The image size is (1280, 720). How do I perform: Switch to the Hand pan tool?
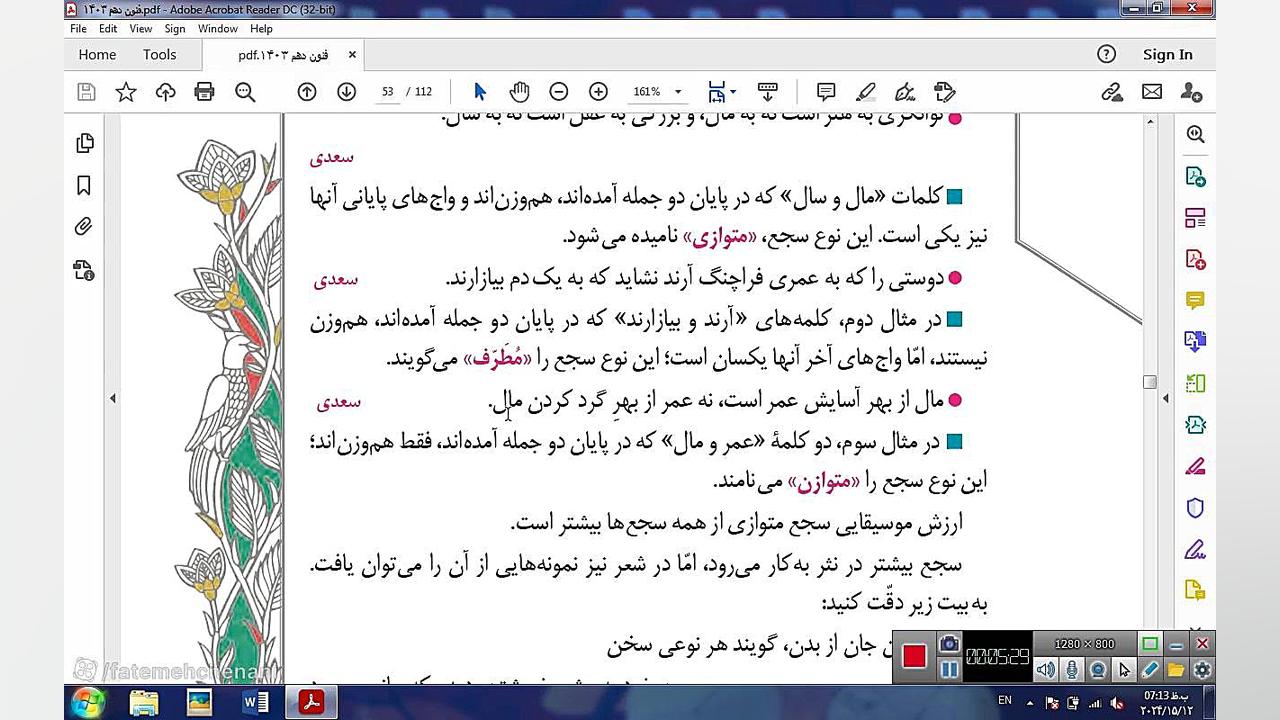[x=519, y=92]
